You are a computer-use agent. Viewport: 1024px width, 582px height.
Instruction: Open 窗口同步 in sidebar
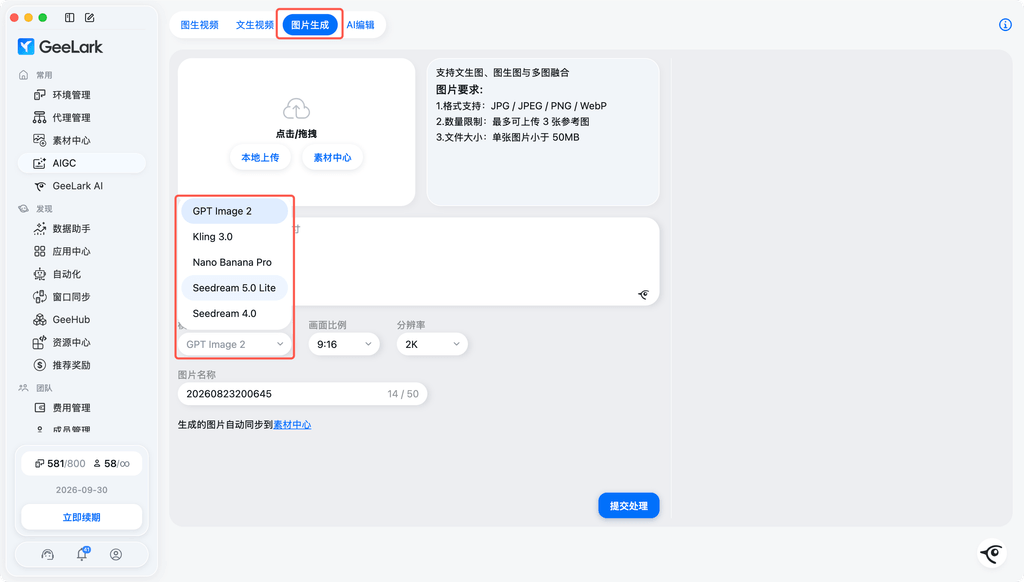[x=82, y=297]
